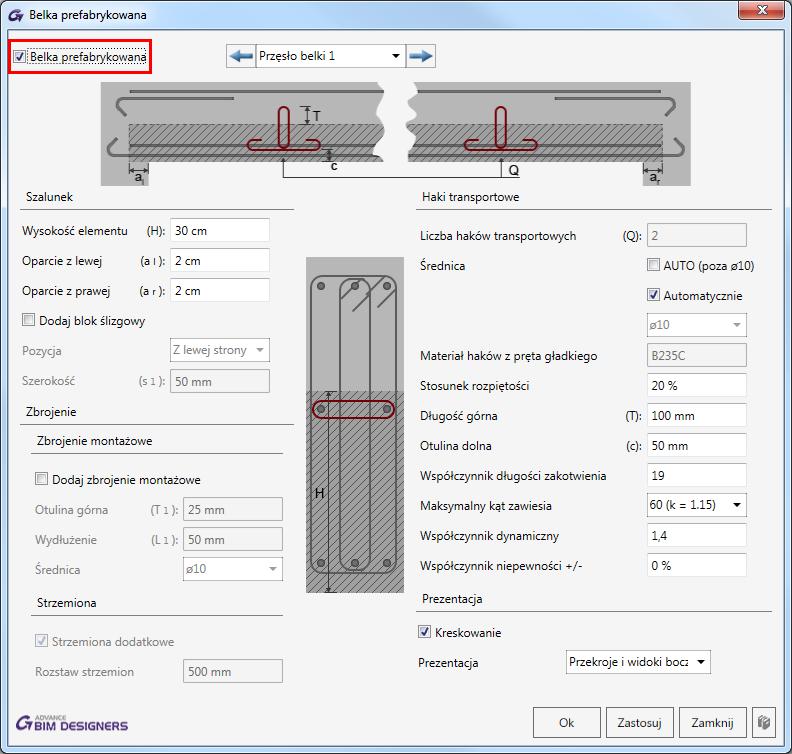
Task: Click Zamknij button
Action: coord(712,723)
